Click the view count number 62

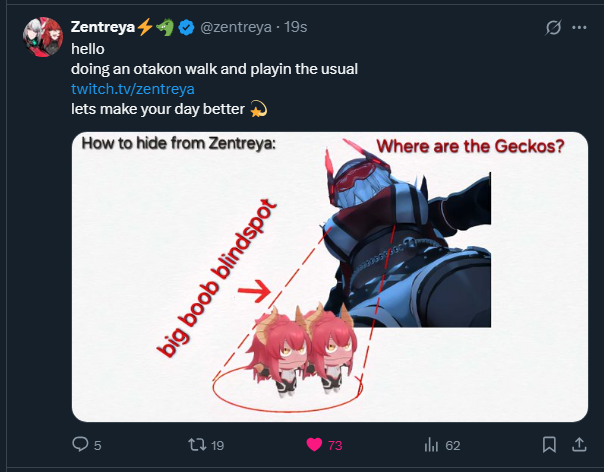point(452,444)
